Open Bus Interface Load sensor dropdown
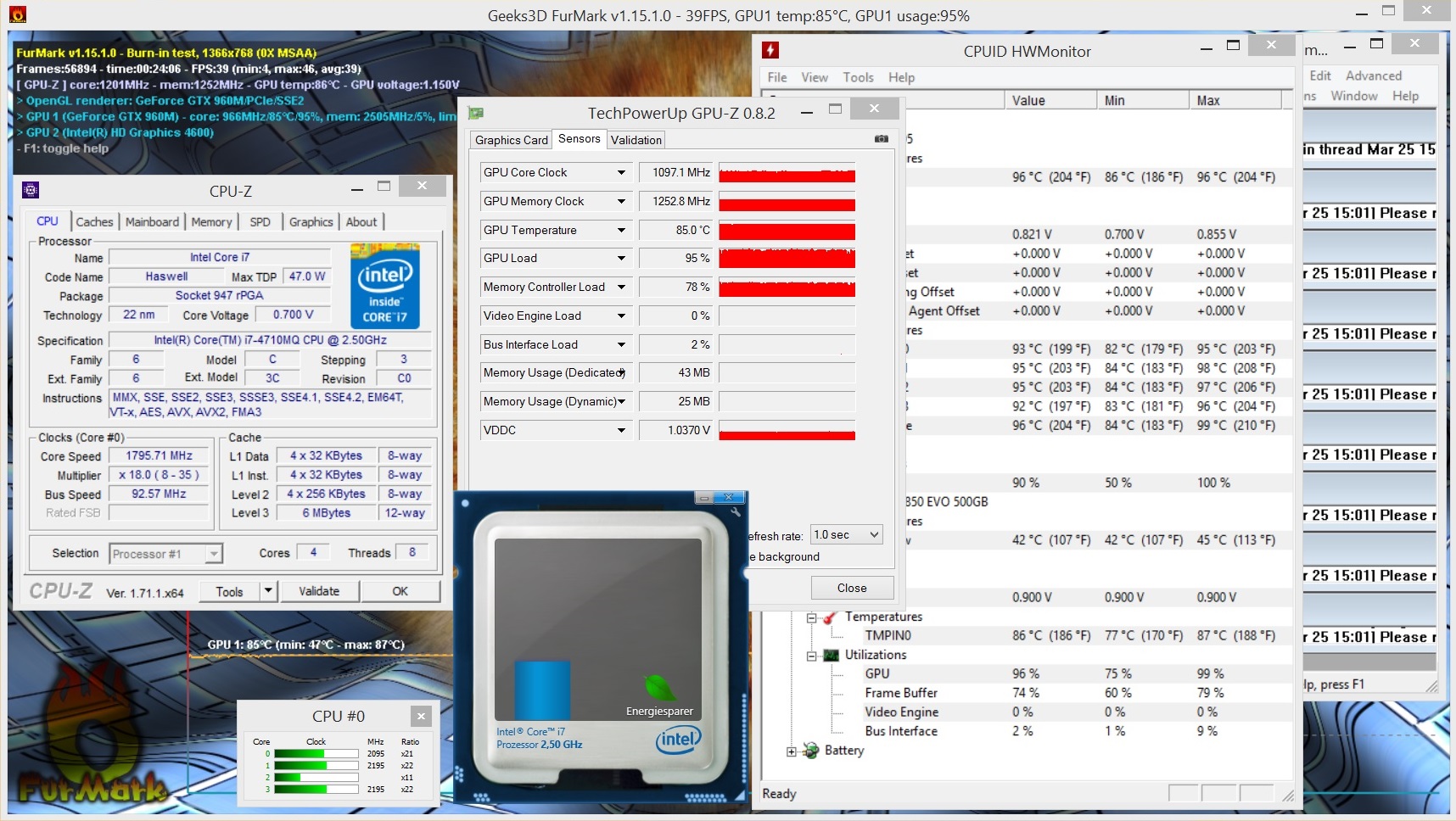The width and height of the screenshot is (1456, 821). pyautogui.click(x=621, y=345)
